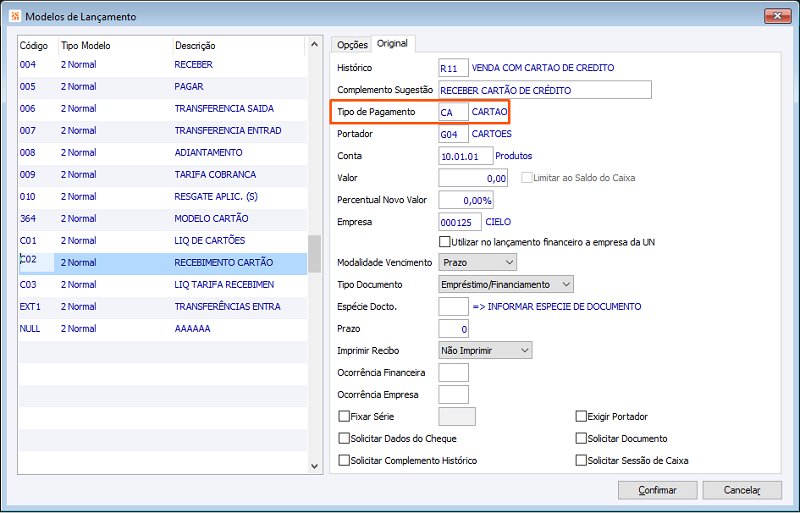Focus the Valor input field
800x513 pixels.
[x=473, y=178]
